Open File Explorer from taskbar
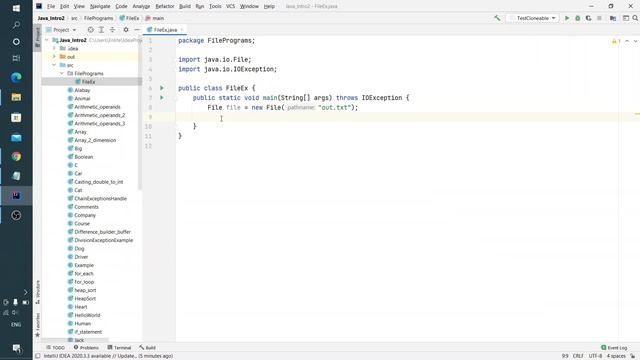The width and height of the screenshot is (640, 360). pyautogui.click(x=16, y=97)
